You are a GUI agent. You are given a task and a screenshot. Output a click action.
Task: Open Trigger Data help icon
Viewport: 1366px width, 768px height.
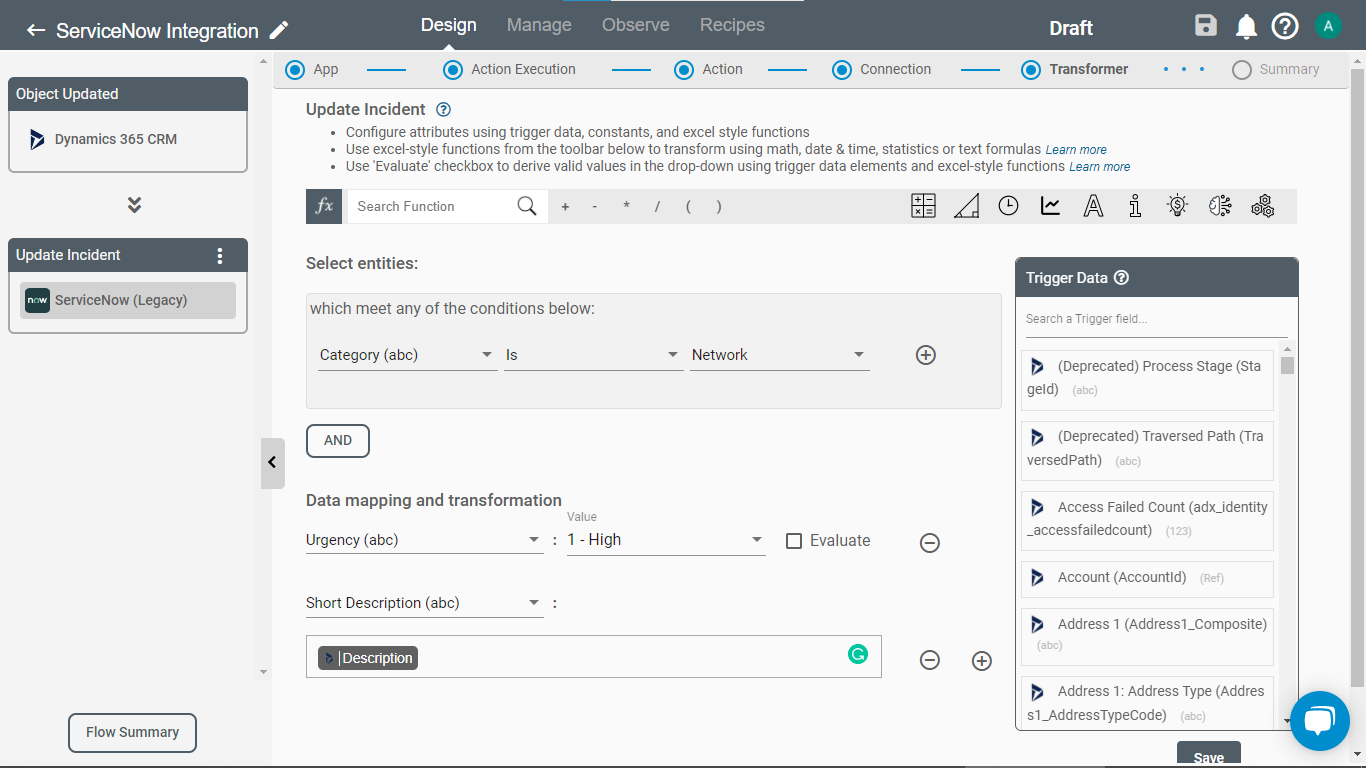click(1122, 278)
